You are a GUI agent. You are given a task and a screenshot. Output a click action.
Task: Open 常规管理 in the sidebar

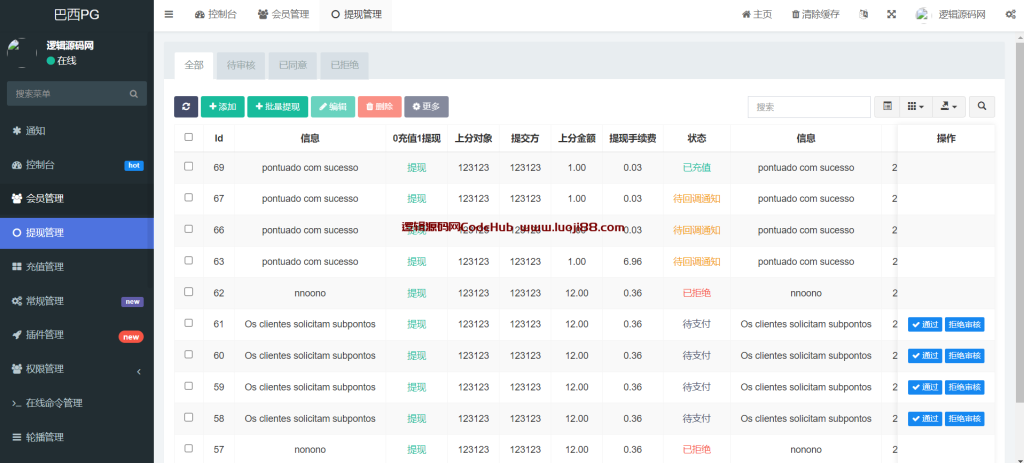pos(77,301)
